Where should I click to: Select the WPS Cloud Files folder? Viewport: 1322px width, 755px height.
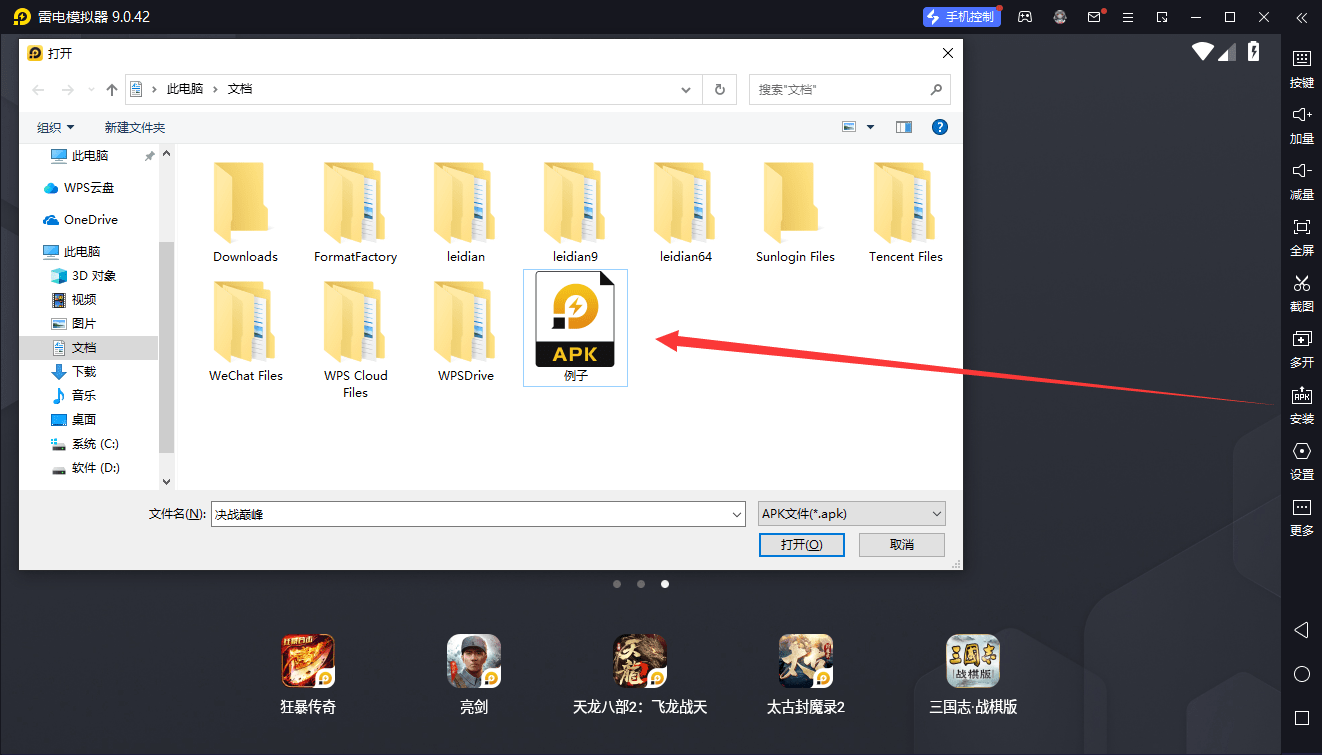[355, 340]
